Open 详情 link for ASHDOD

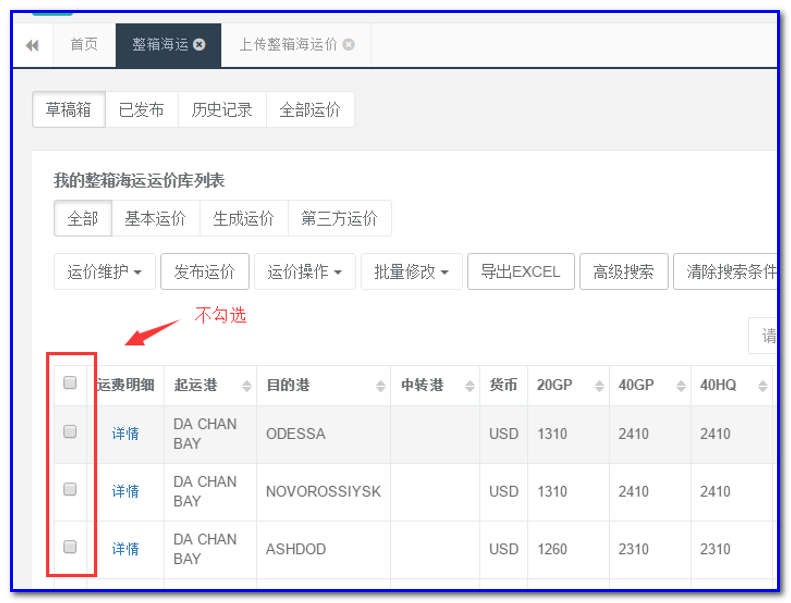point(125,549)
